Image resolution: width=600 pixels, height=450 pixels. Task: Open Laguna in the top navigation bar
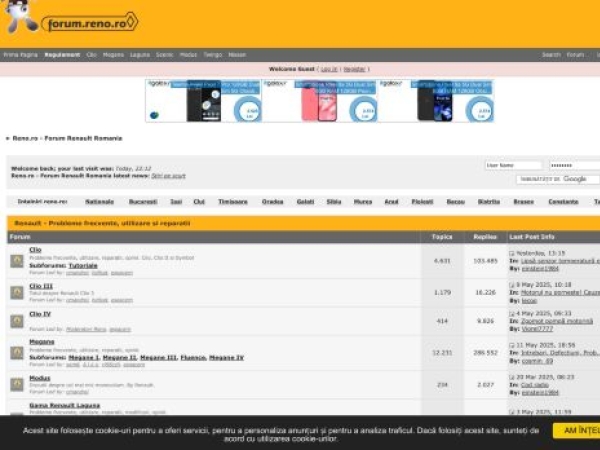click(140, 55)
